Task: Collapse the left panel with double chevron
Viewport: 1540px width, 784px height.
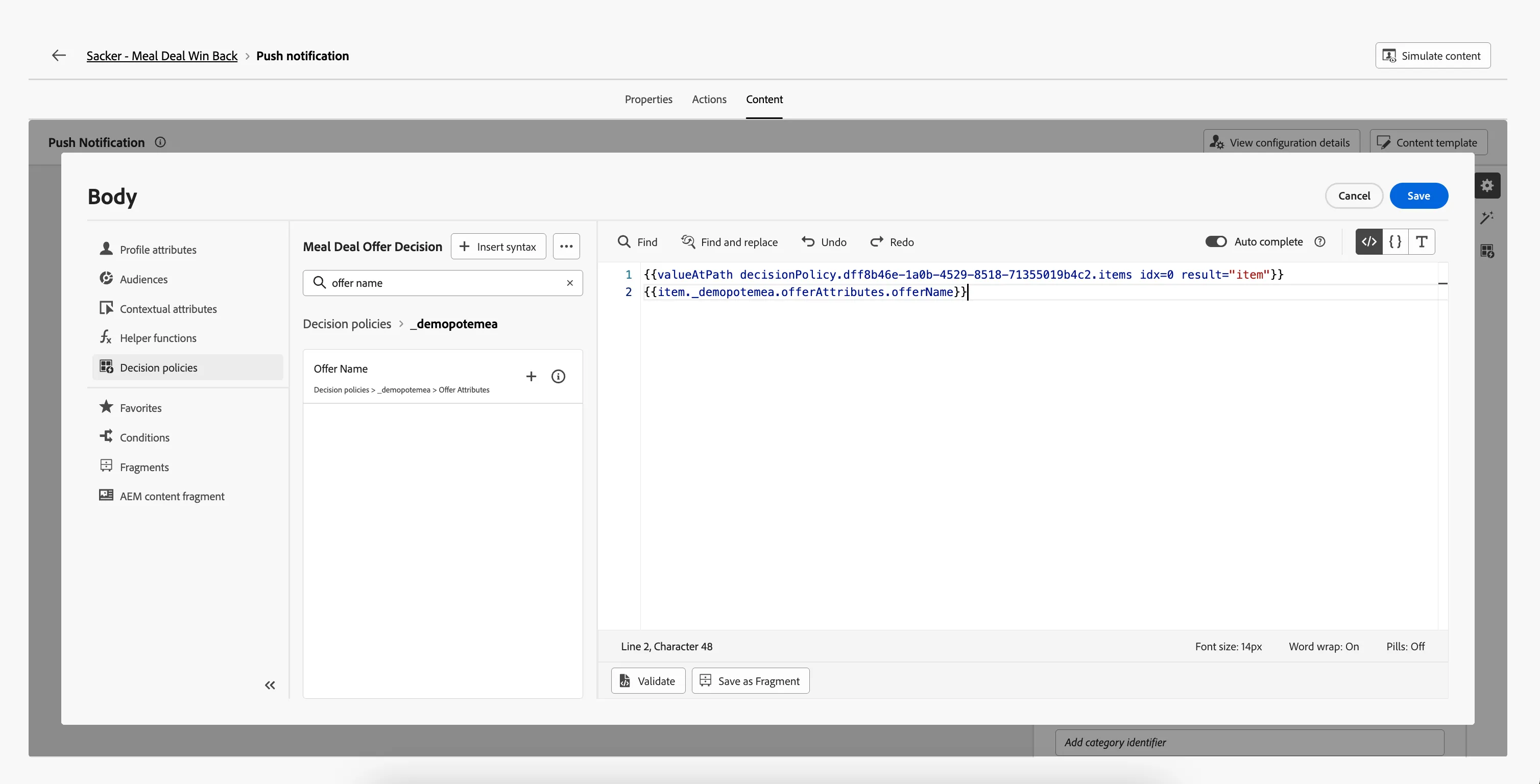Action: [x=270, y=685]
